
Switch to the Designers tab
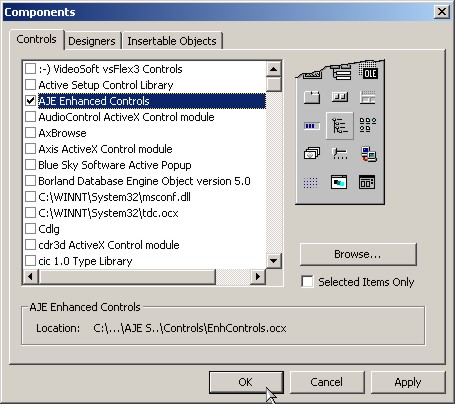[x=92, y=41]
